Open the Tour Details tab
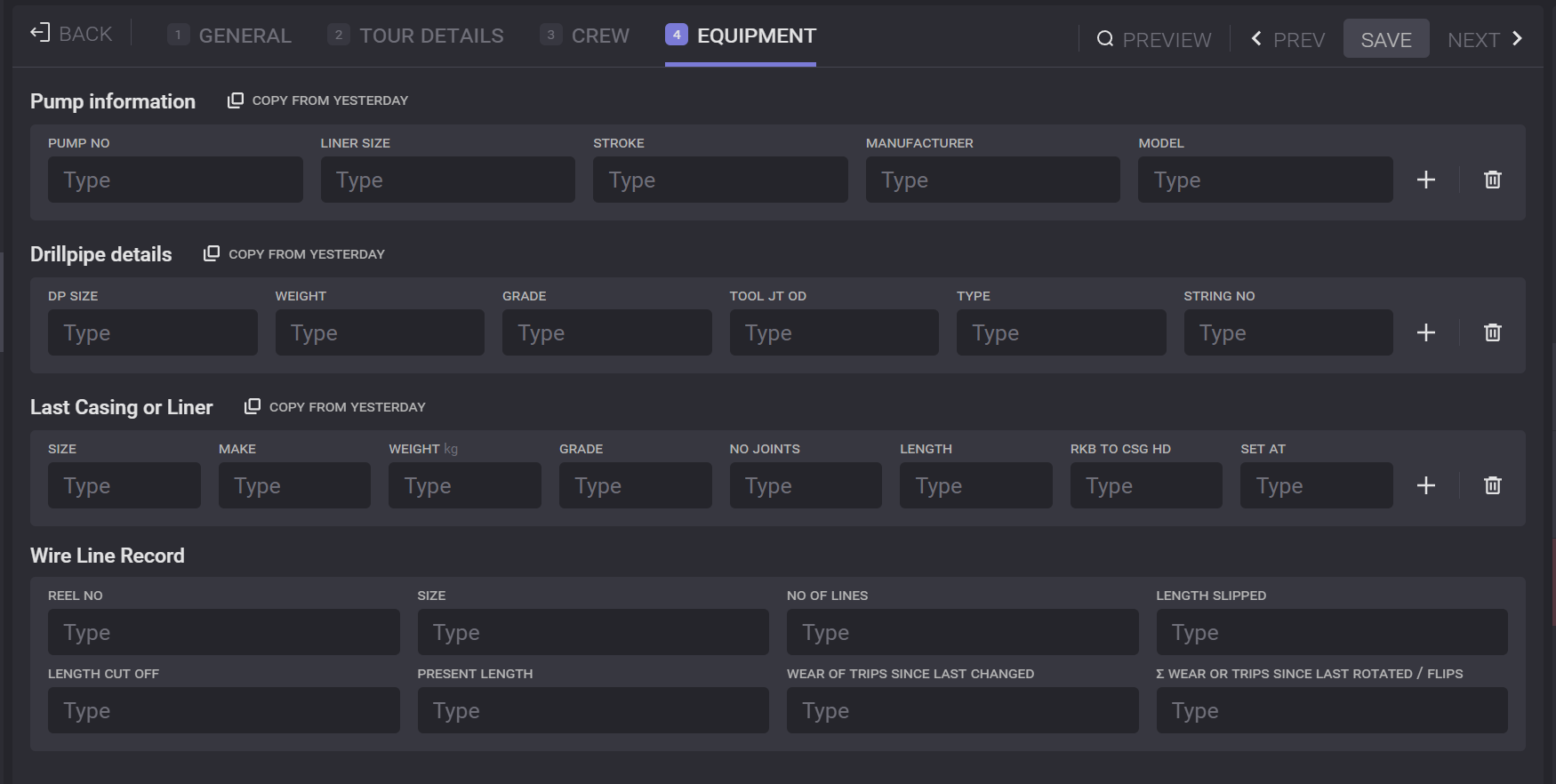Viewport: 1556px width, 784px height. click(x=415, y=36)
